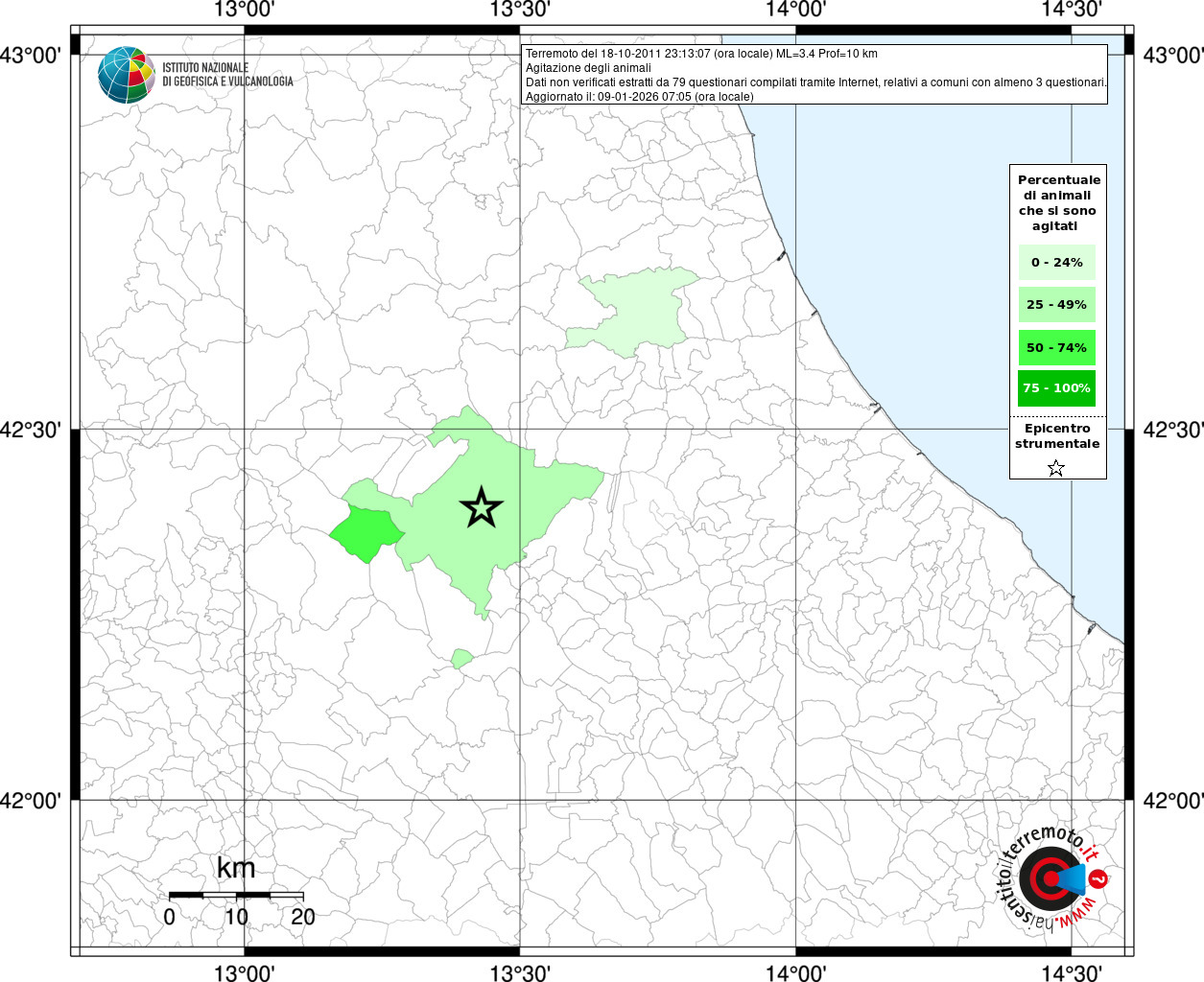Click the 'Terremoto del 18-10-2011 23:13:07' title line

(701, 54)
